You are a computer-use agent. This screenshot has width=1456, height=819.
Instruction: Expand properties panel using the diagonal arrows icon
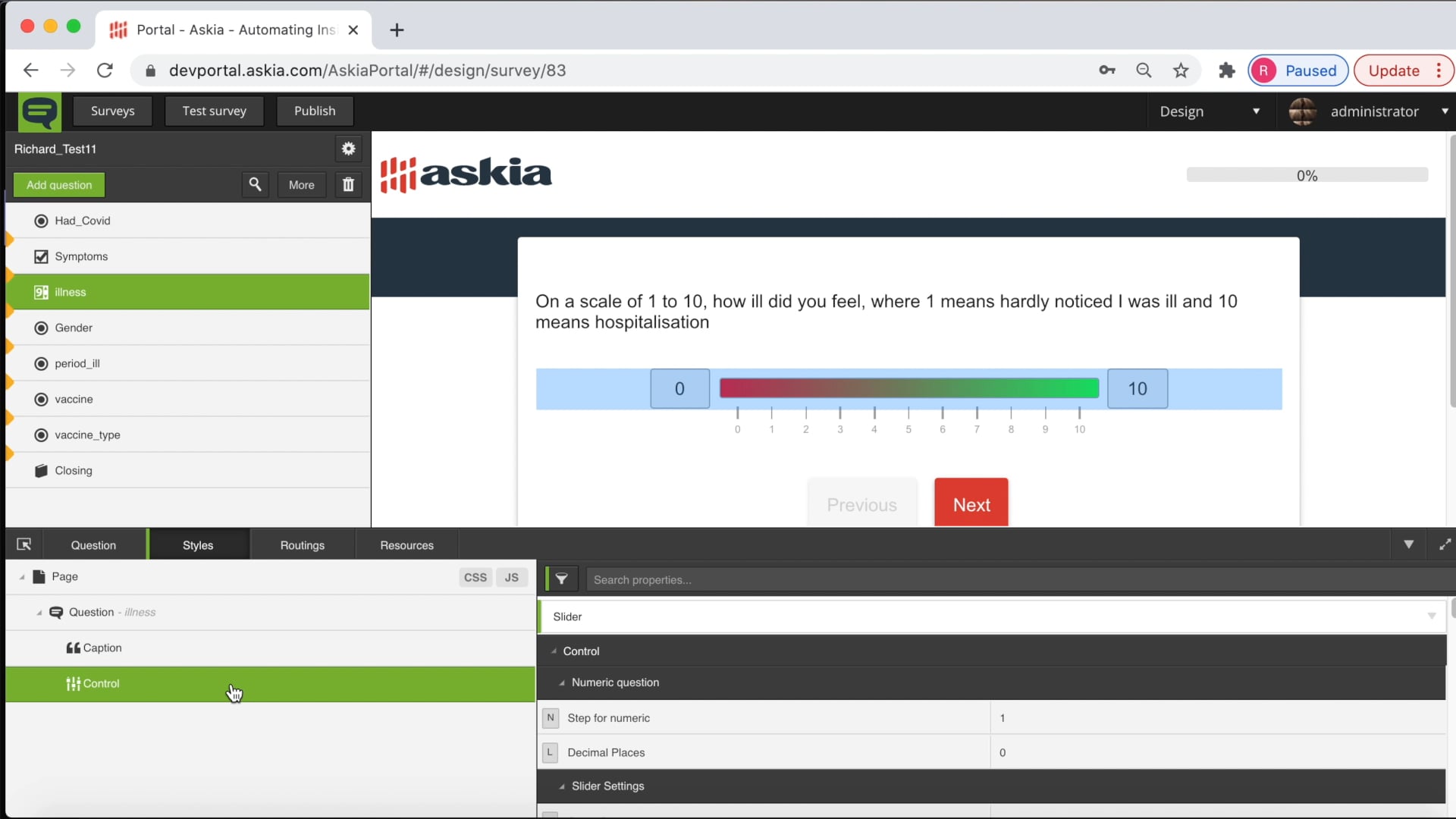[1445, 544]
